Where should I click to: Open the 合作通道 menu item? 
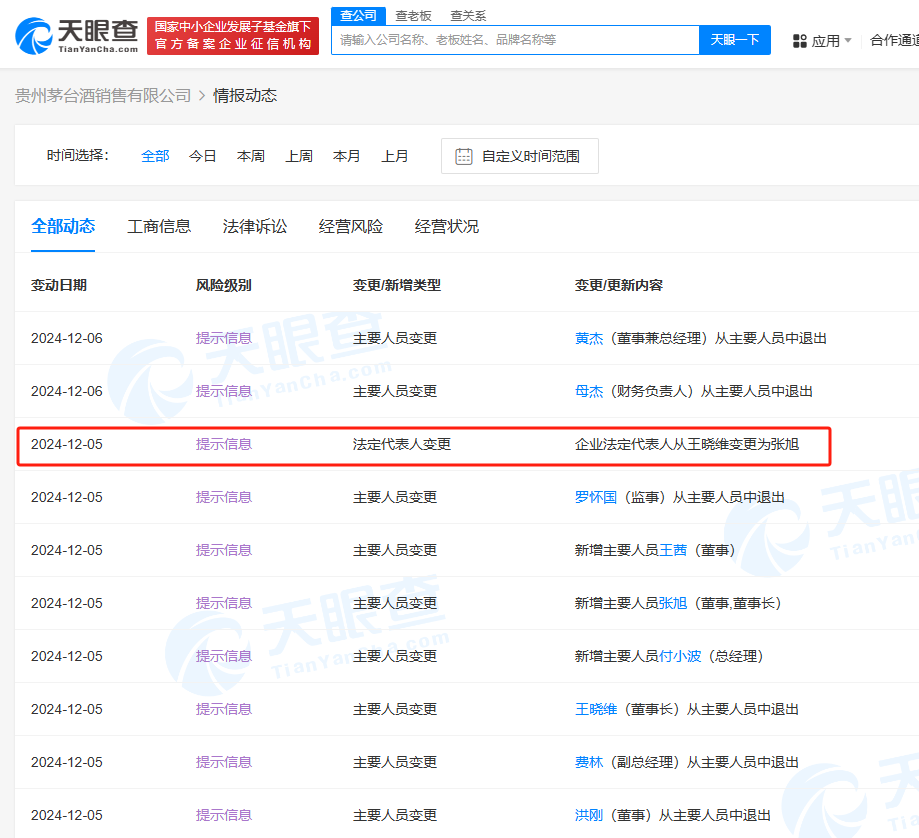click(x=894, y=40)
